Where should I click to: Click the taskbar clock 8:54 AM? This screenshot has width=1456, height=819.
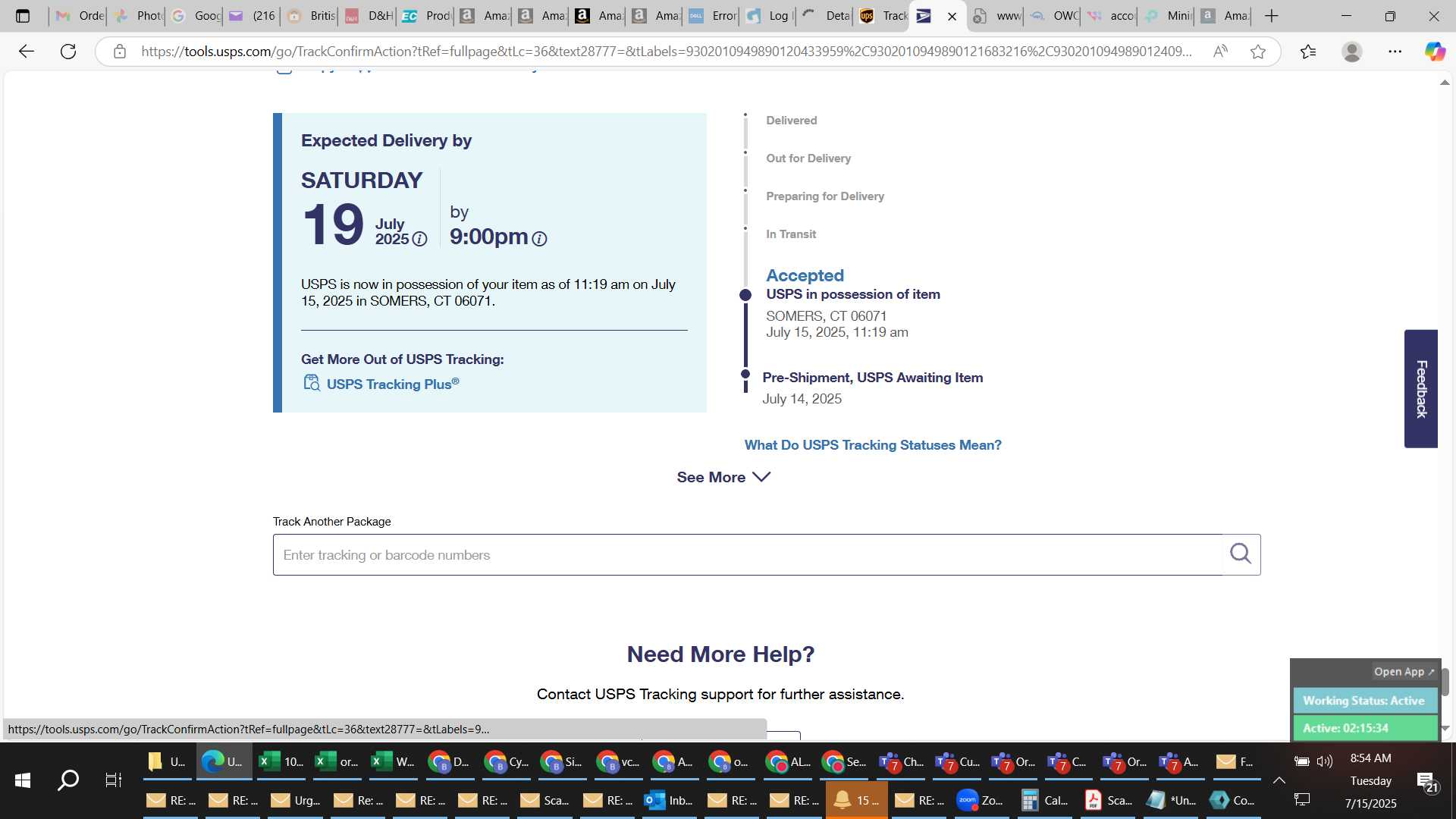click(1370, 758)
